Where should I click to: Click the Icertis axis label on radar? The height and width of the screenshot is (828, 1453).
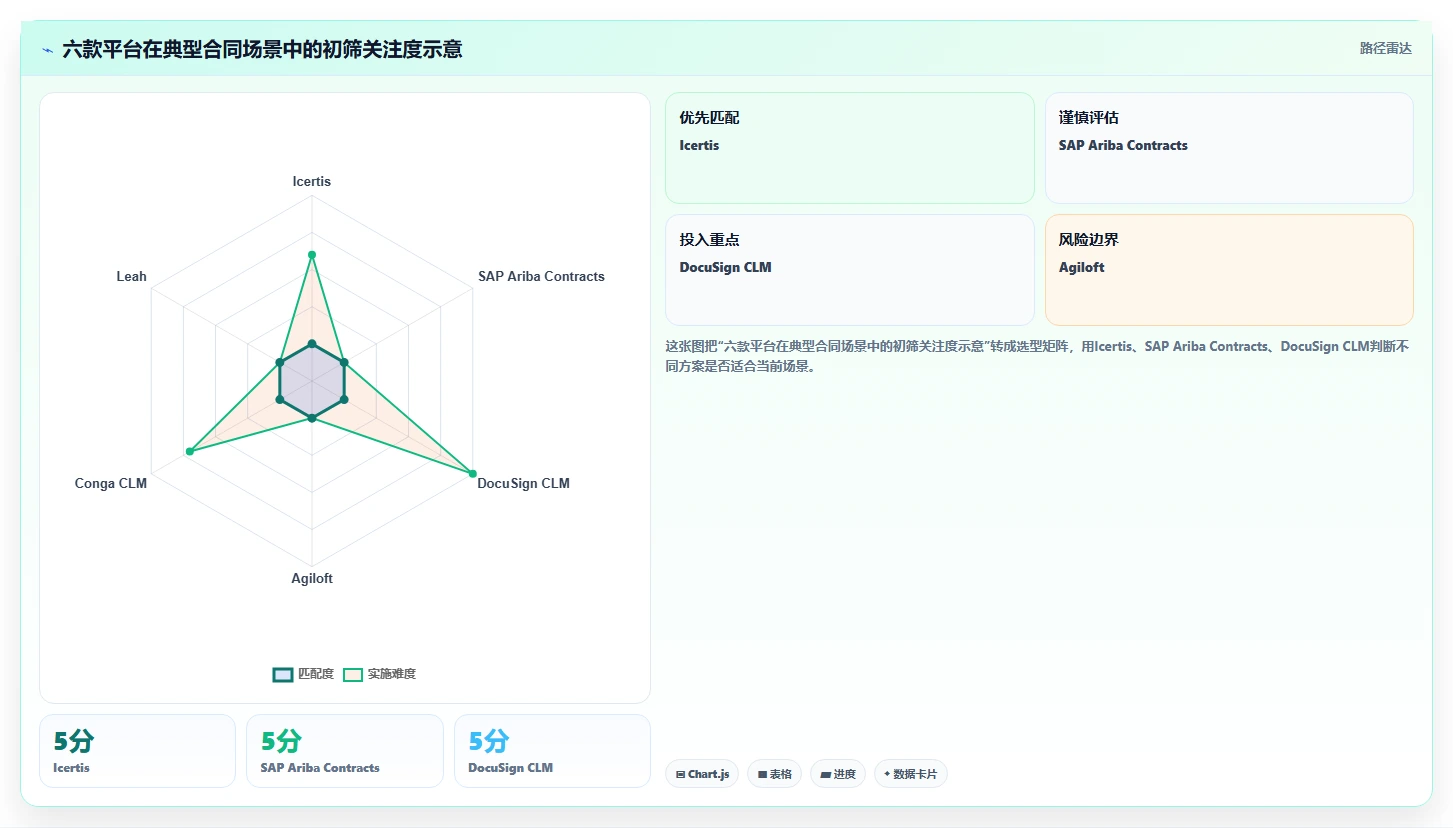point(312,181)
